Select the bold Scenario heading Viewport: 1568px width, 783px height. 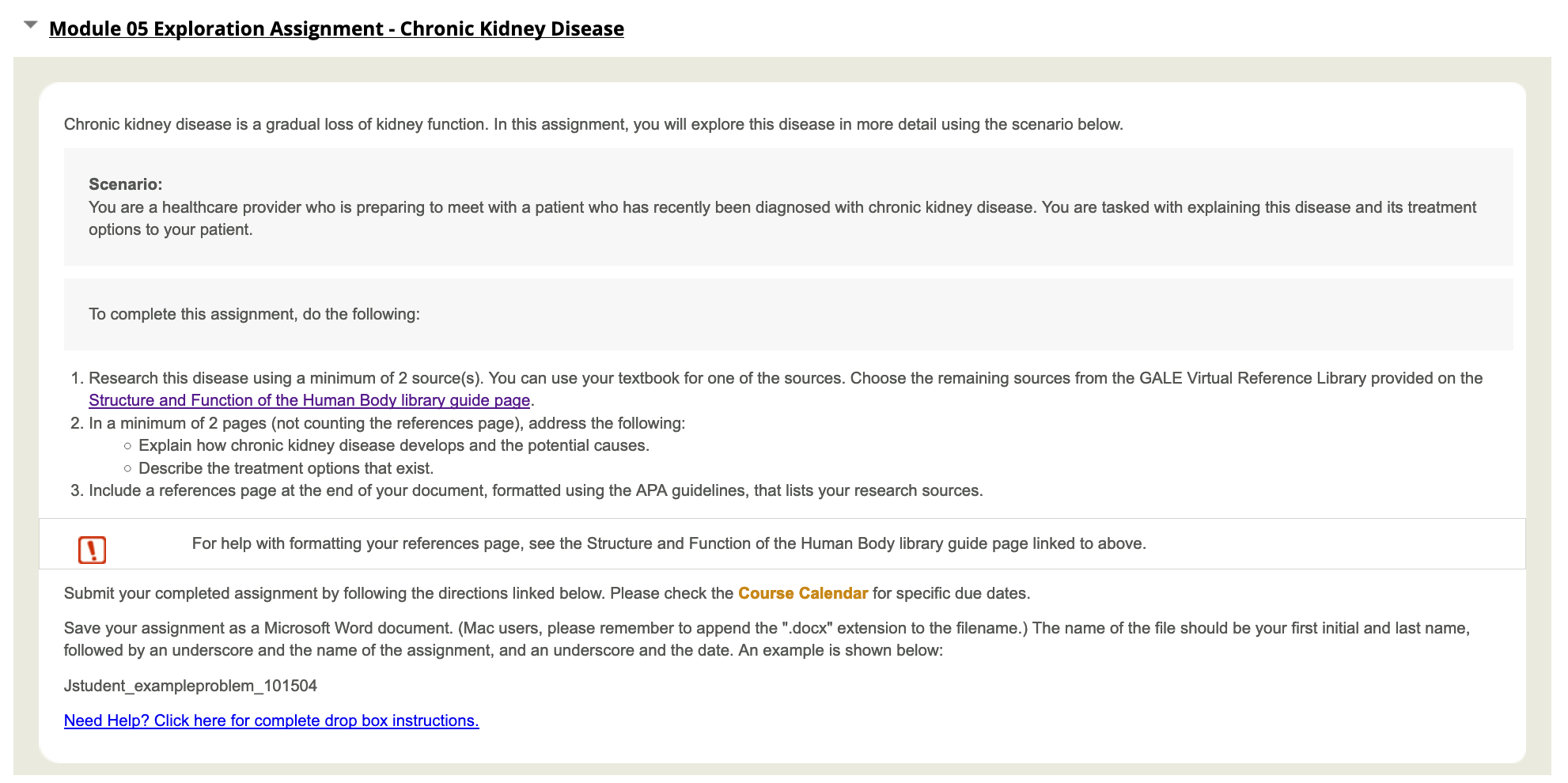click(125, 184)
